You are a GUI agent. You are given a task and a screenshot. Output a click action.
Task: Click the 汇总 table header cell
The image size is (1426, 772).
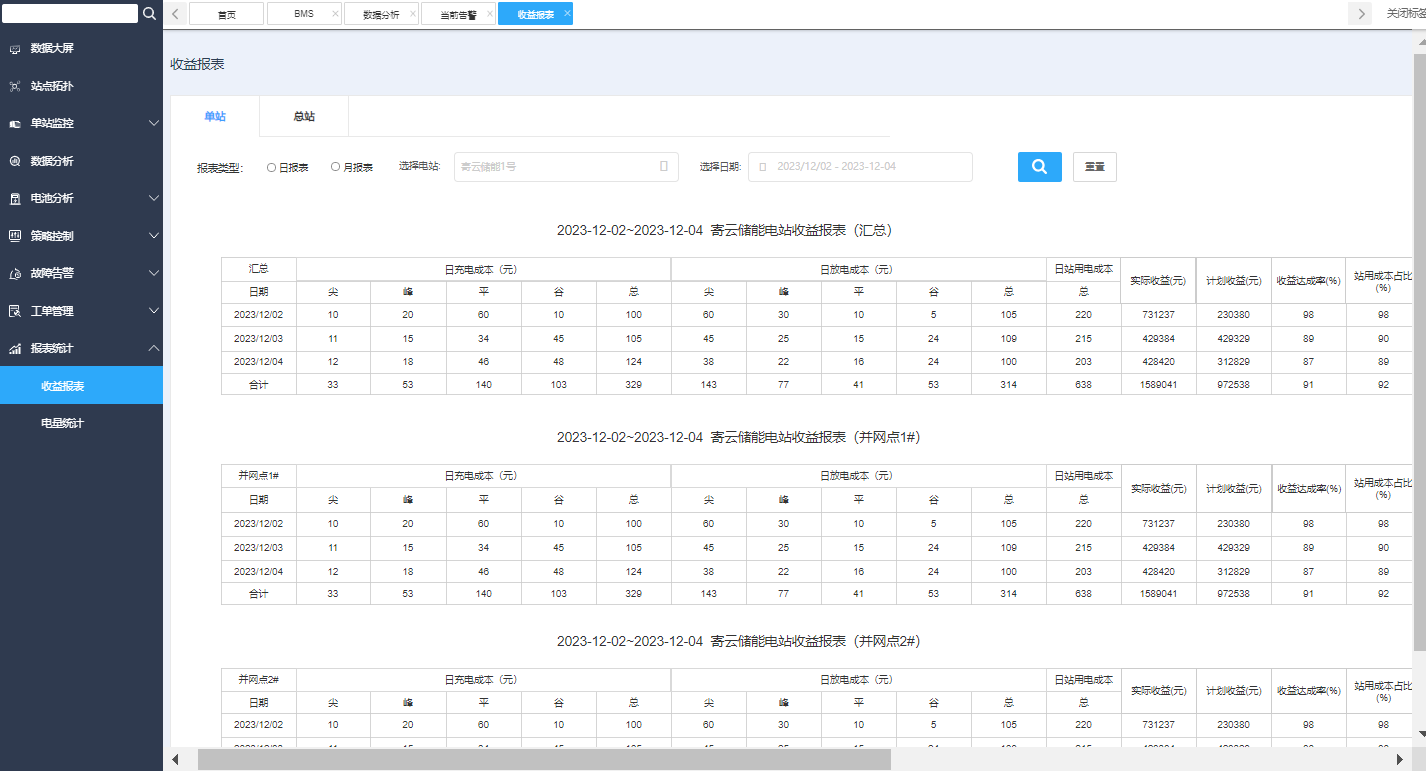point(259,269)
